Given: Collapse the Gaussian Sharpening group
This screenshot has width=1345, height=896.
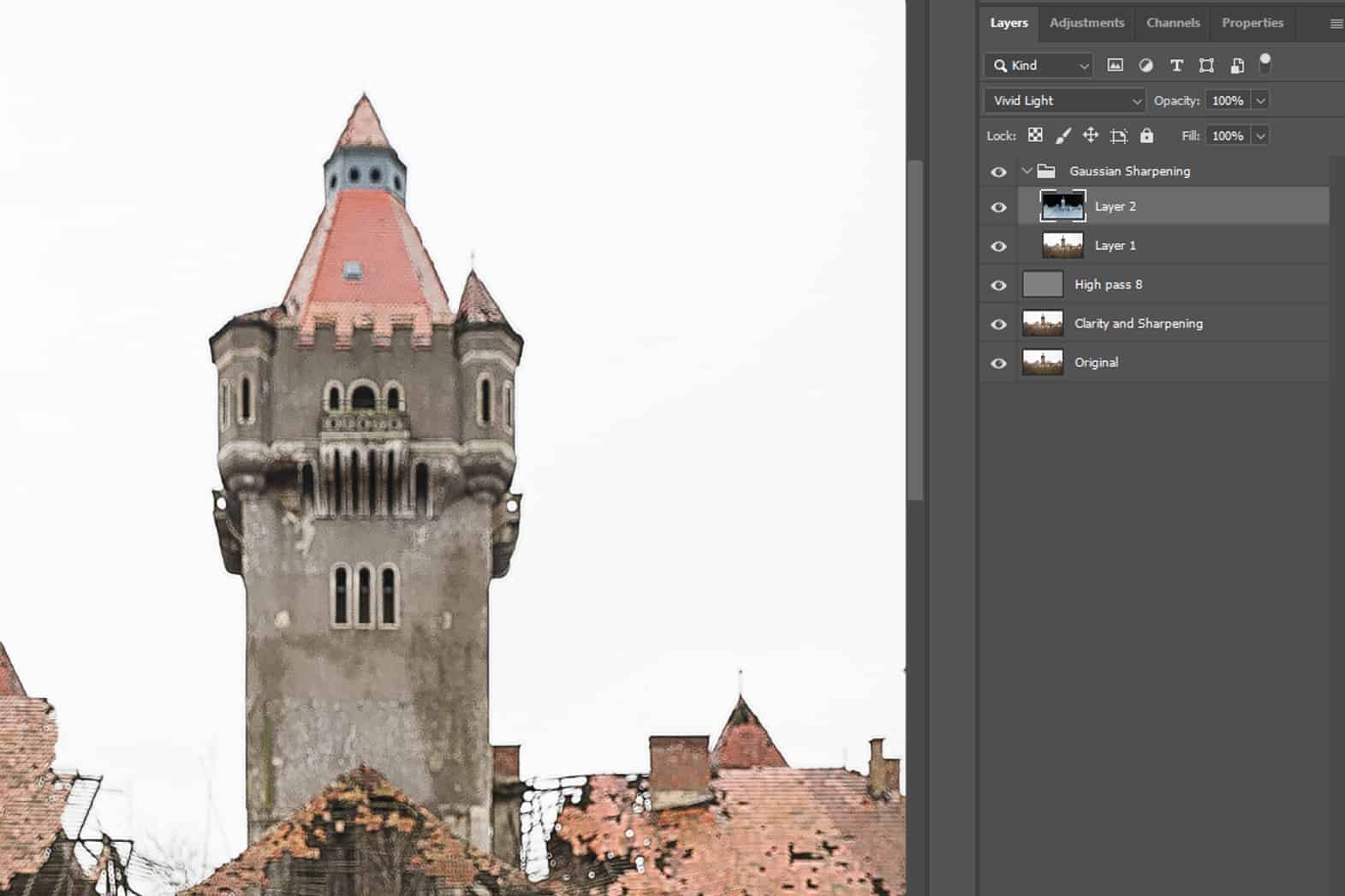Looking at the screenshot, I should tap(1027, 171).
